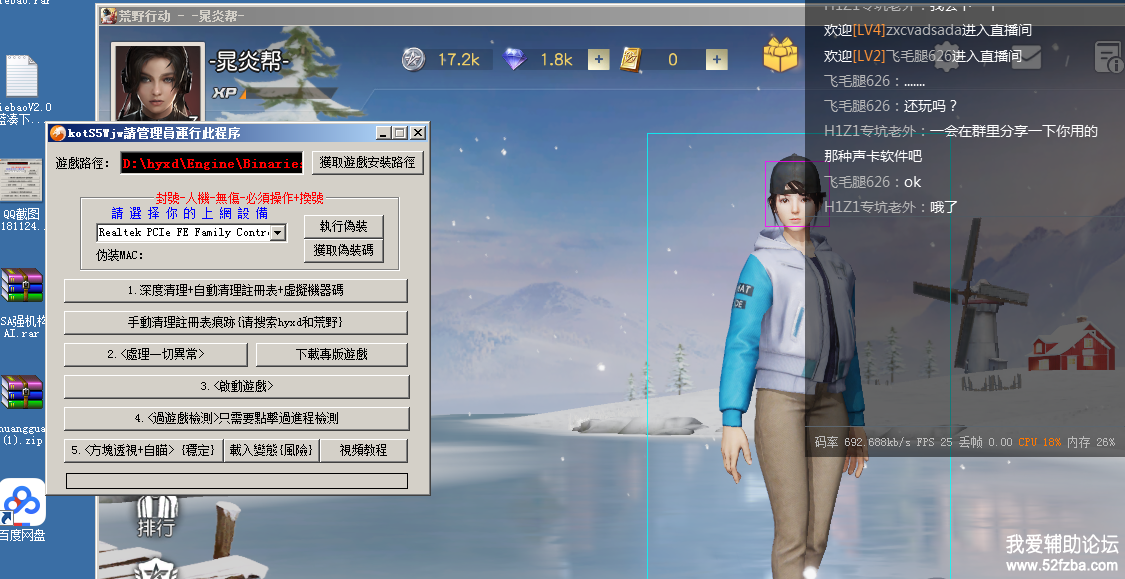Click 獲取遊戲安裝路徑 button
This screenshot has height=579, width=1125.
pyautogui.click(x=367, y=163)
